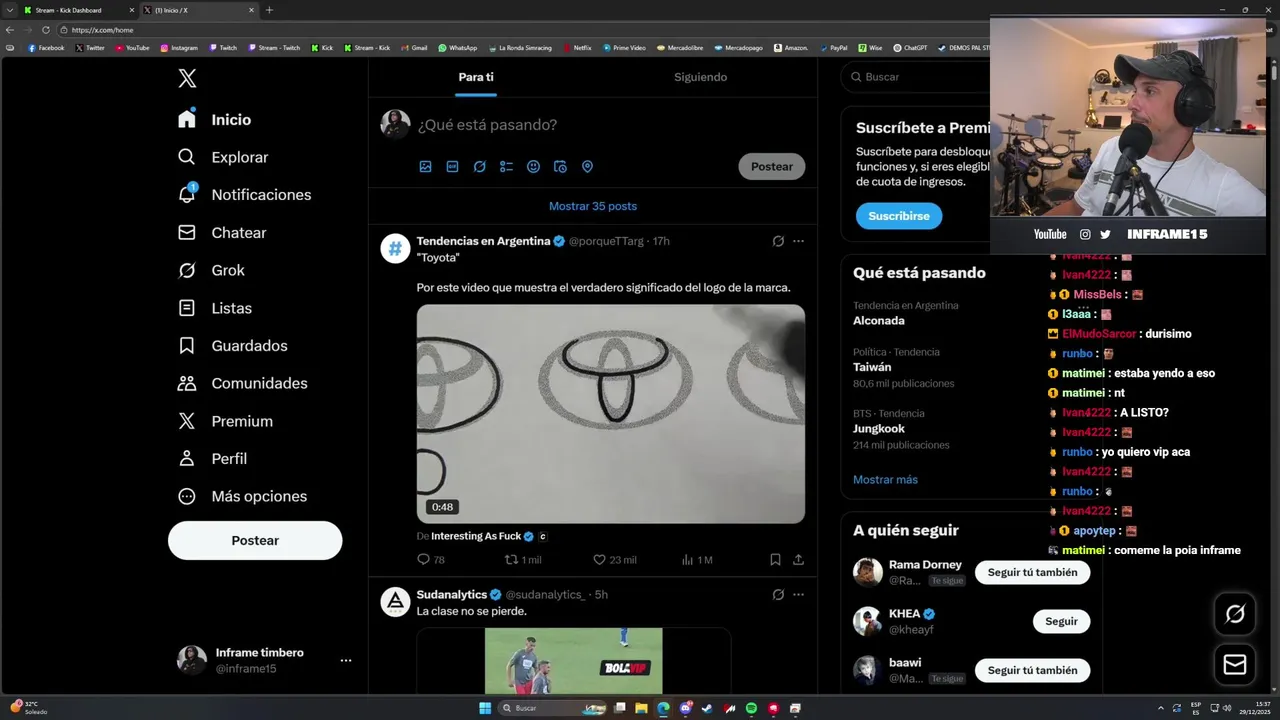The image size is (1280, 720).
Task: Open more menu on Sudanalytics post
Action: (798, 595)
